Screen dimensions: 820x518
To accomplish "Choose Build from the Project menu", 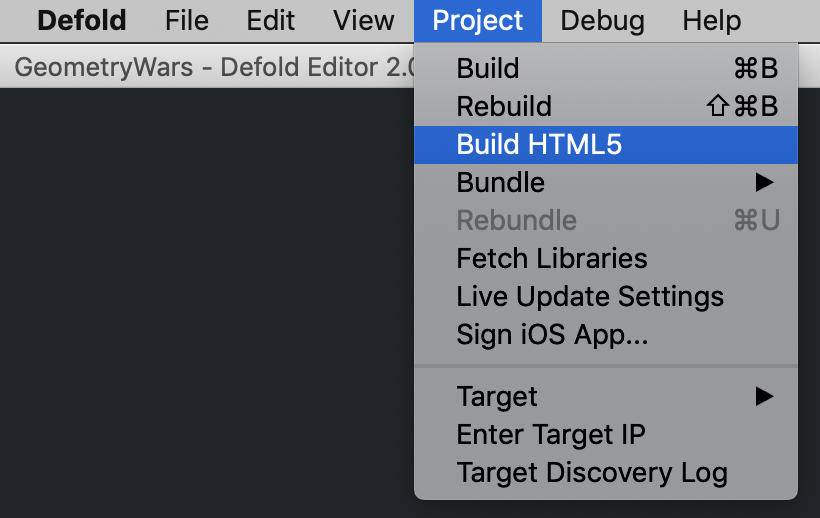I will (x=488, y=68).
